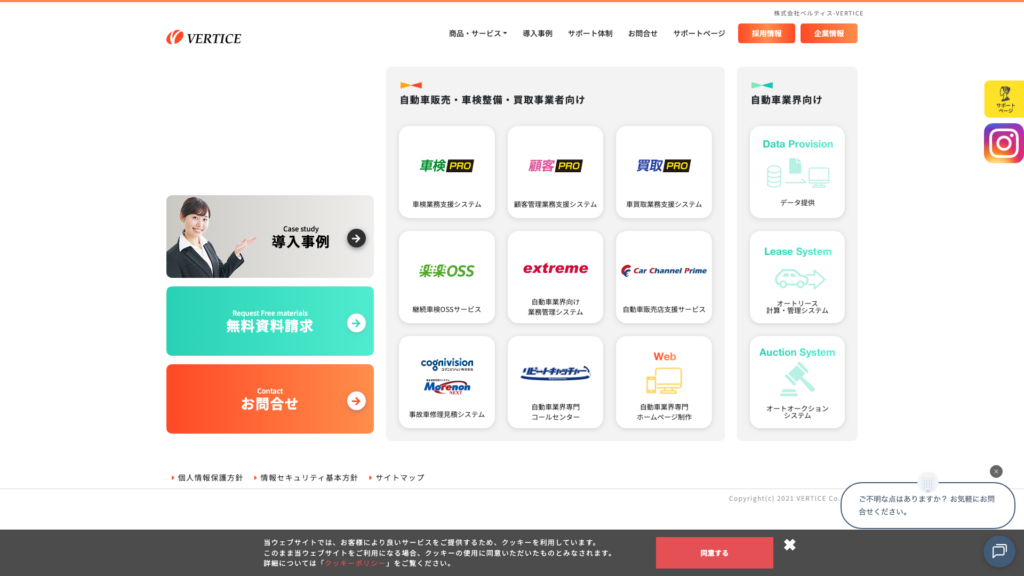The width and height of the screenshot is (1024, 576).
Task: Select the 顧客PRO product tile
Action: (555, 172)
